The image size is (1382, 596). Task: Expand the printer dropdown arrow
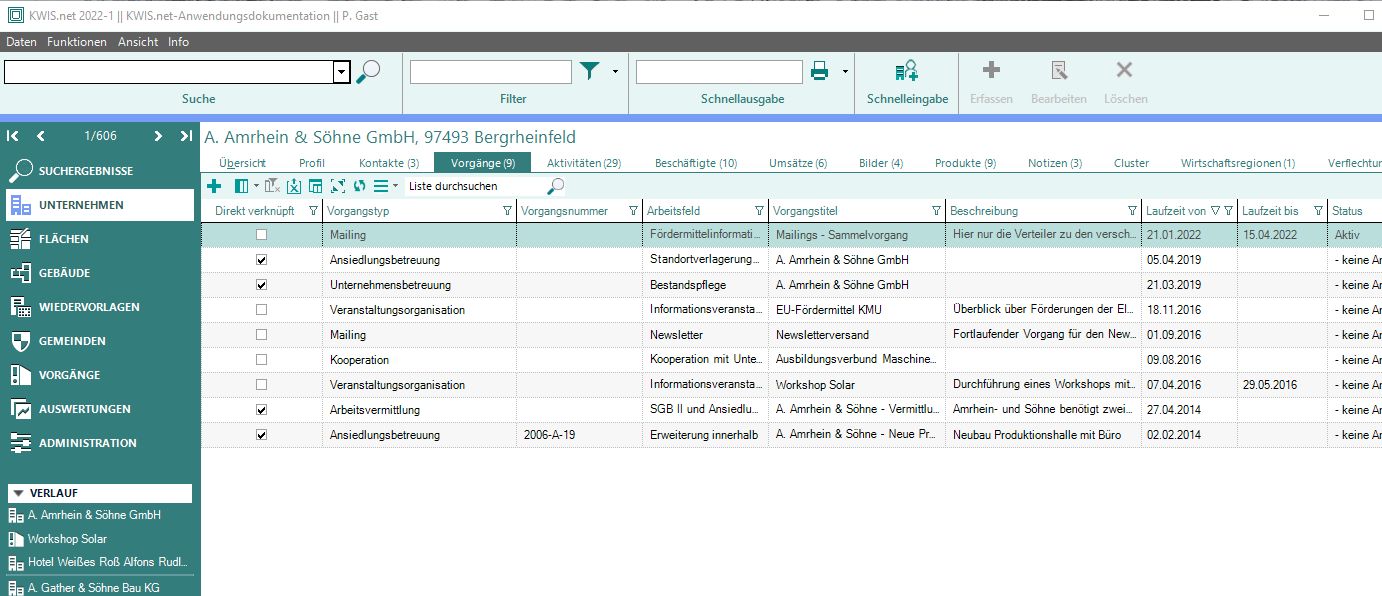pyautogui.click(x=845, y=72)
